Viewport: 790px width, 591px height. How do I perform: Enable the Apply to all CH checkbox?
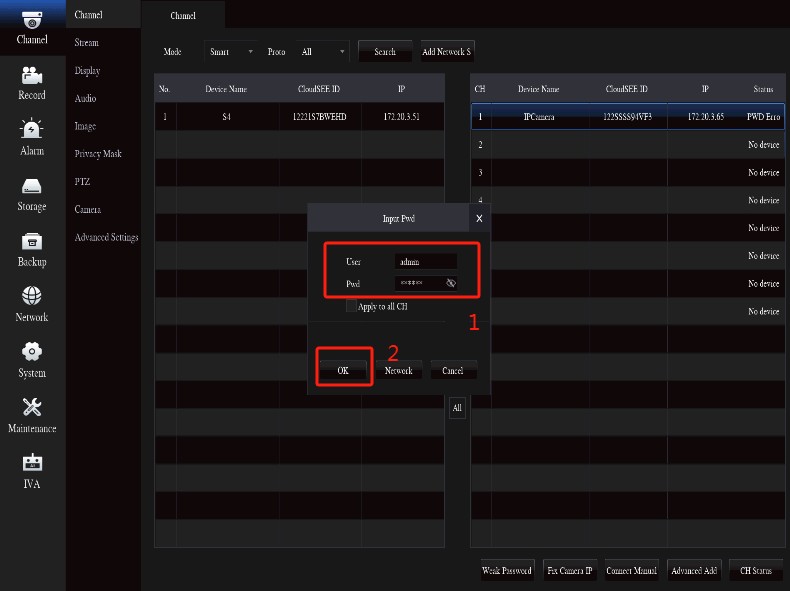(x=351, y=307)
